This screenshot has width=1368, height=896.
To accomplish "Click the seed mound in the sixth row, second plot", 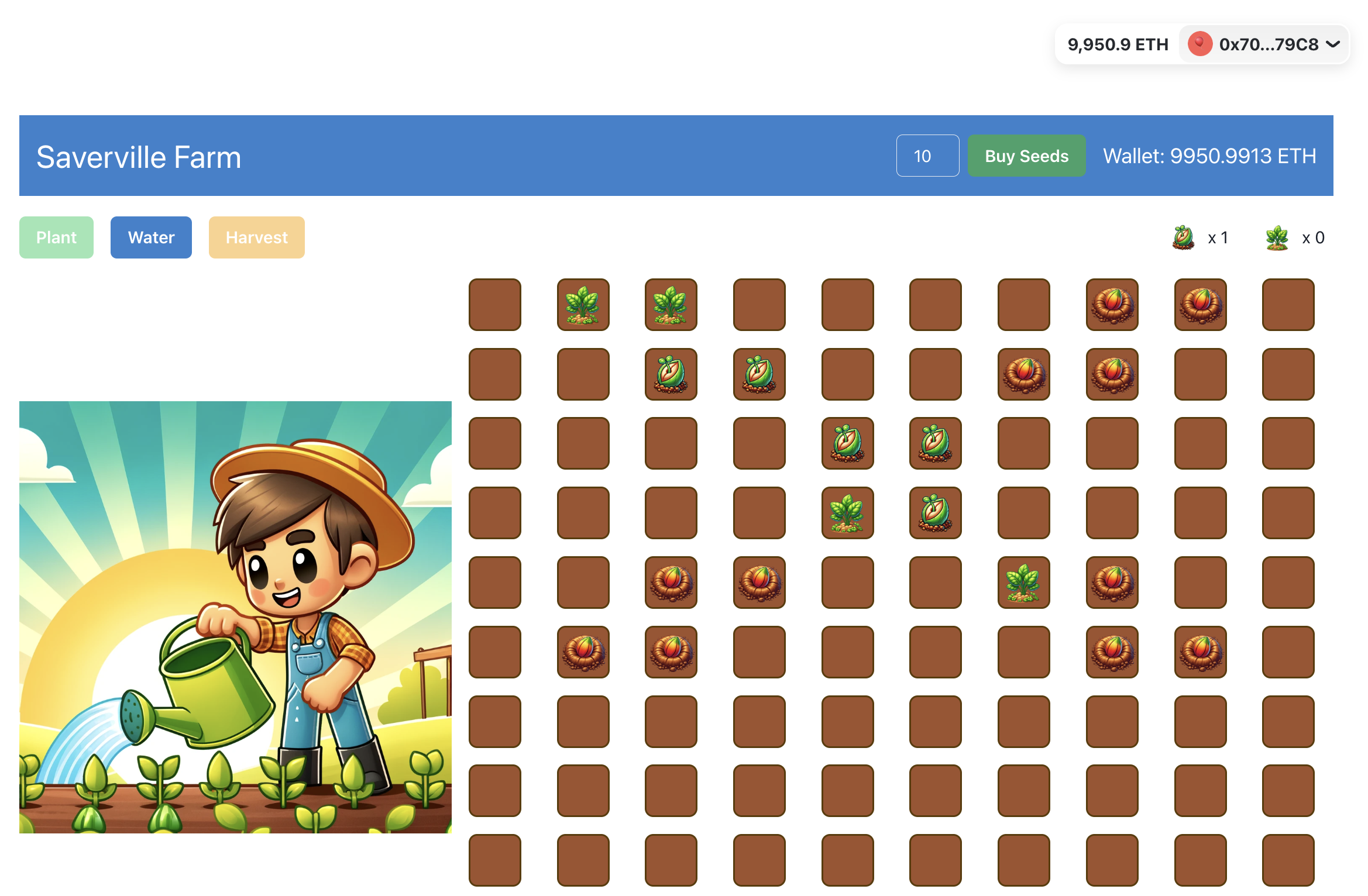I will point(583,652).
